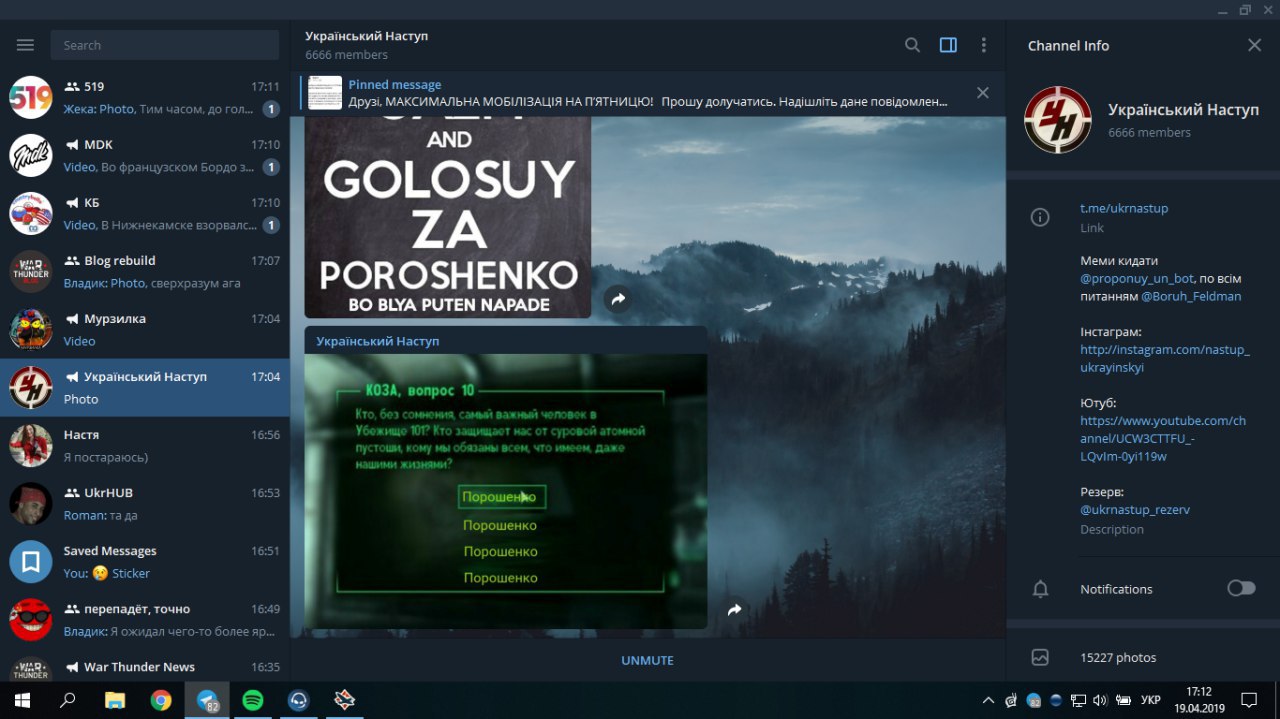Click the Notifications bell icon
Image resolution: width=1280 pixels, height=719 pixels.
tap(1040, 589)
